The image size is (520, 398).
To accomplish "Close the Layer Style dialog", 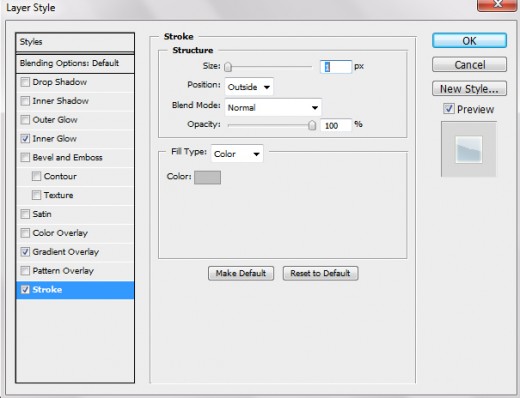I will pyautogui.click(x=497, y=5).
